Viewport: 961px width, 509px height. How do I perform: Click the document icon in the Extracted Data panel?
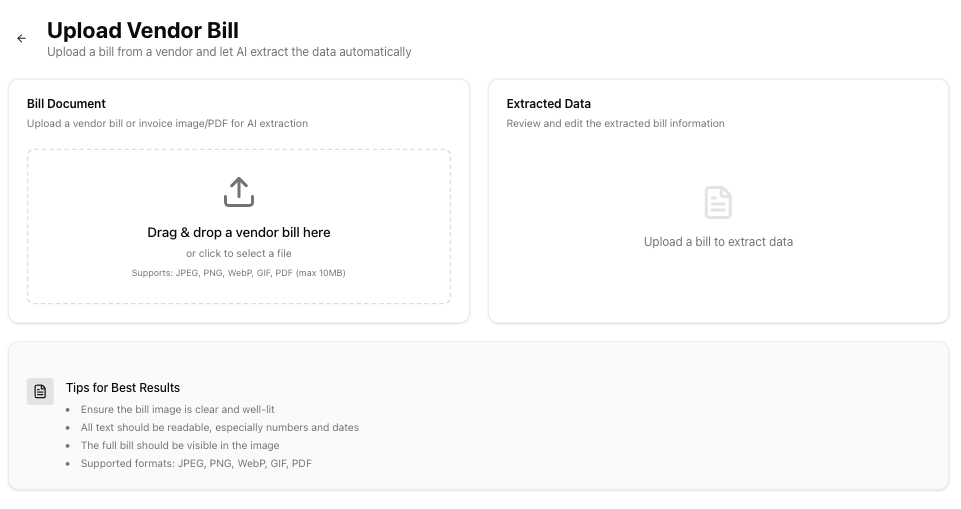718,202
